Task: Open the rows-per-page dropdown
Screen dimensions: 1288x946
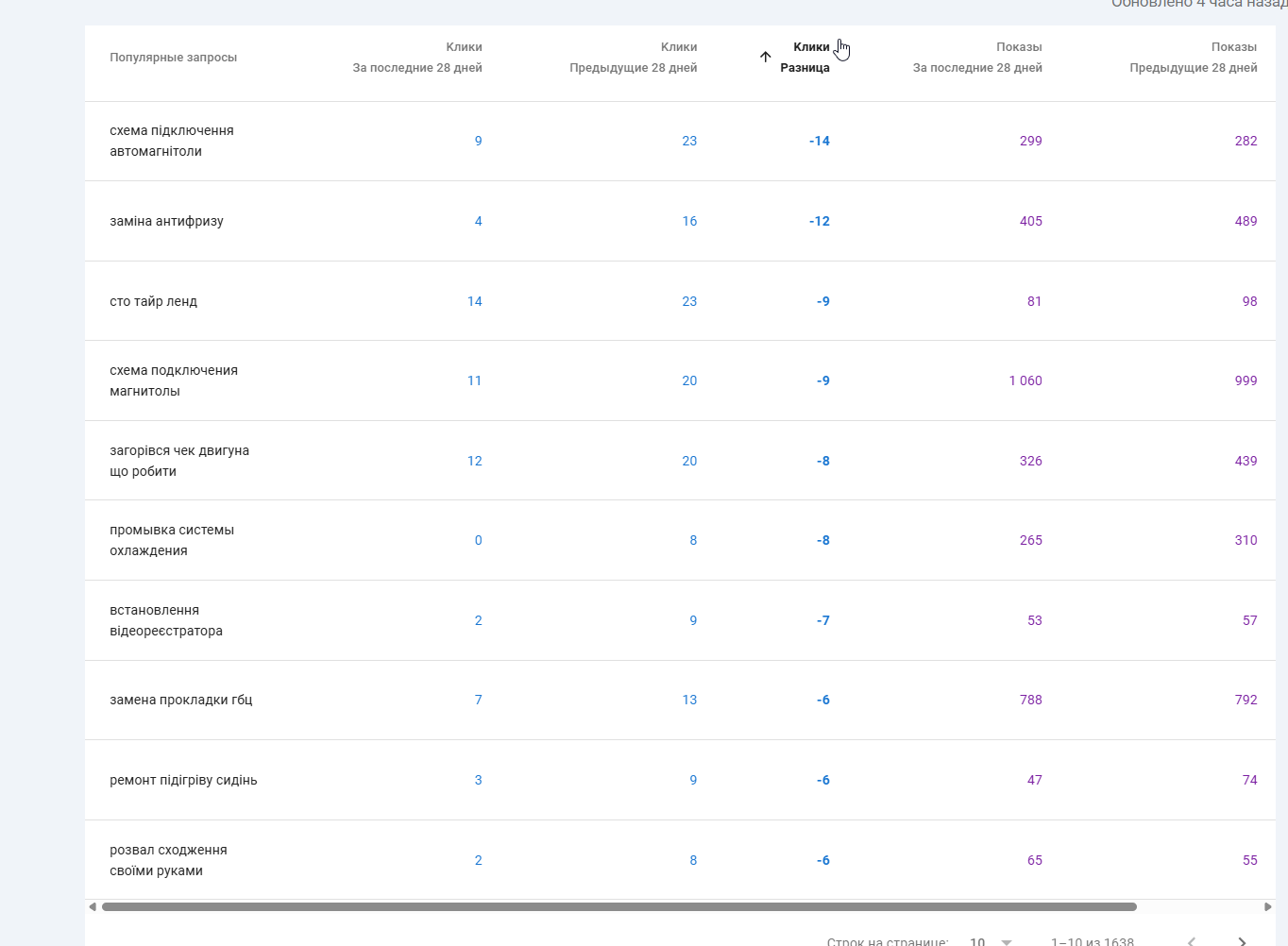Action: click(991, 941)
